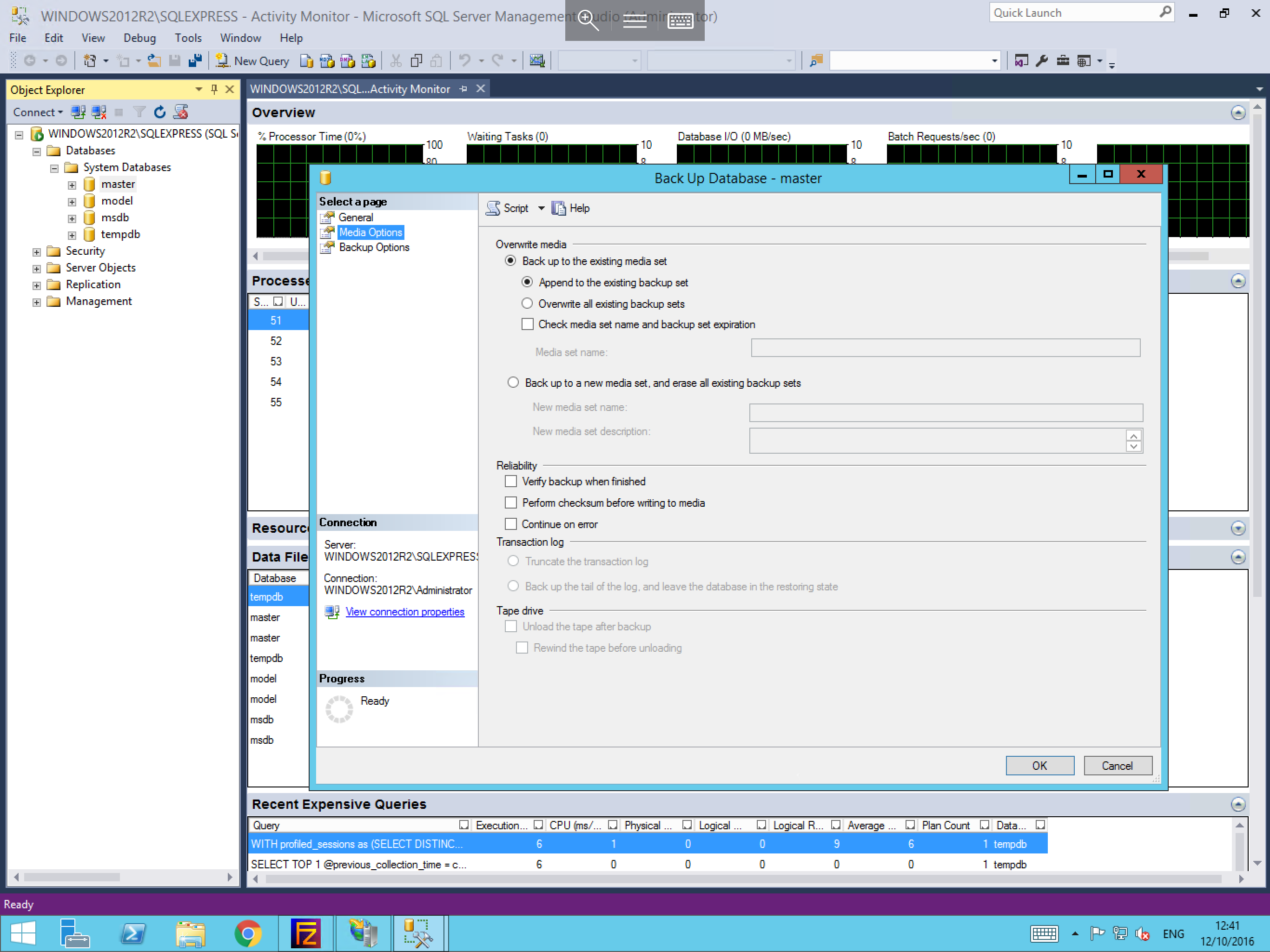
Task: Close the Object Explorer panel
Action: (230, 90)
